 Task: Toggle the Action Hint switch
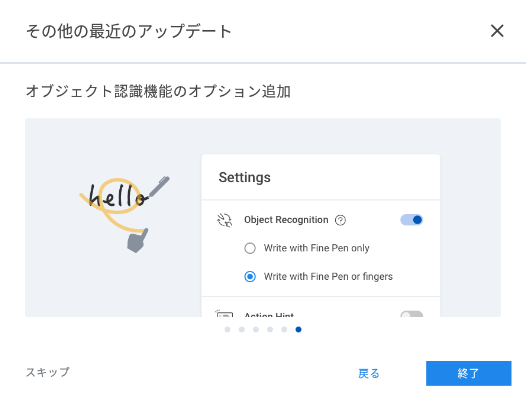[x=412, y=314]
